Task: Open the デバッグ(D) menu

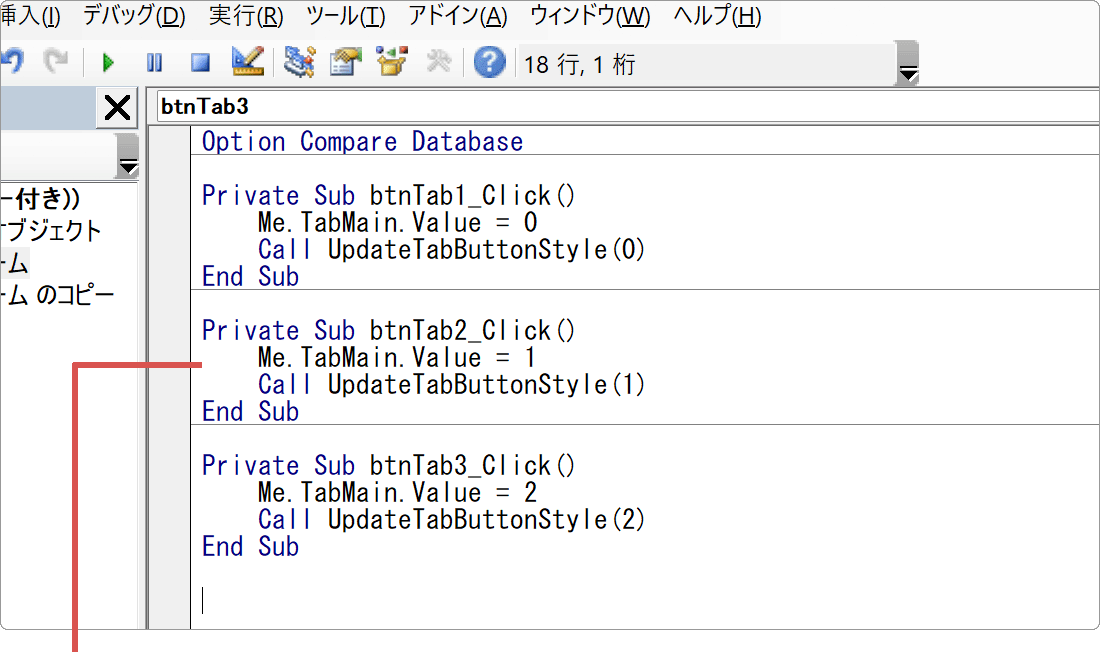Action: pyautogui.click(x=134, y=17)
